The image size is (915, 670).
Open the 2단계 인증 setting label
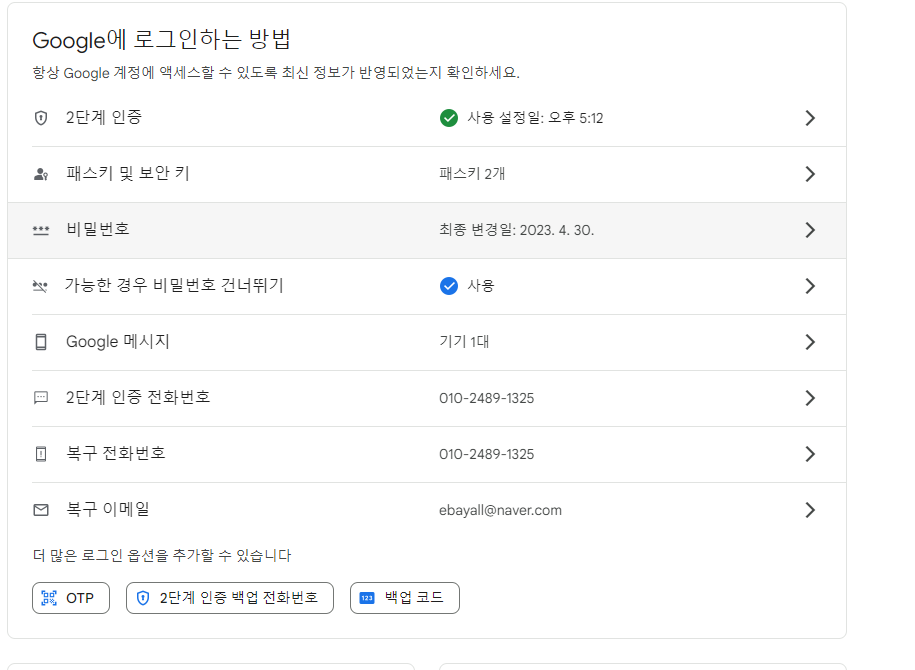[104, 117]
